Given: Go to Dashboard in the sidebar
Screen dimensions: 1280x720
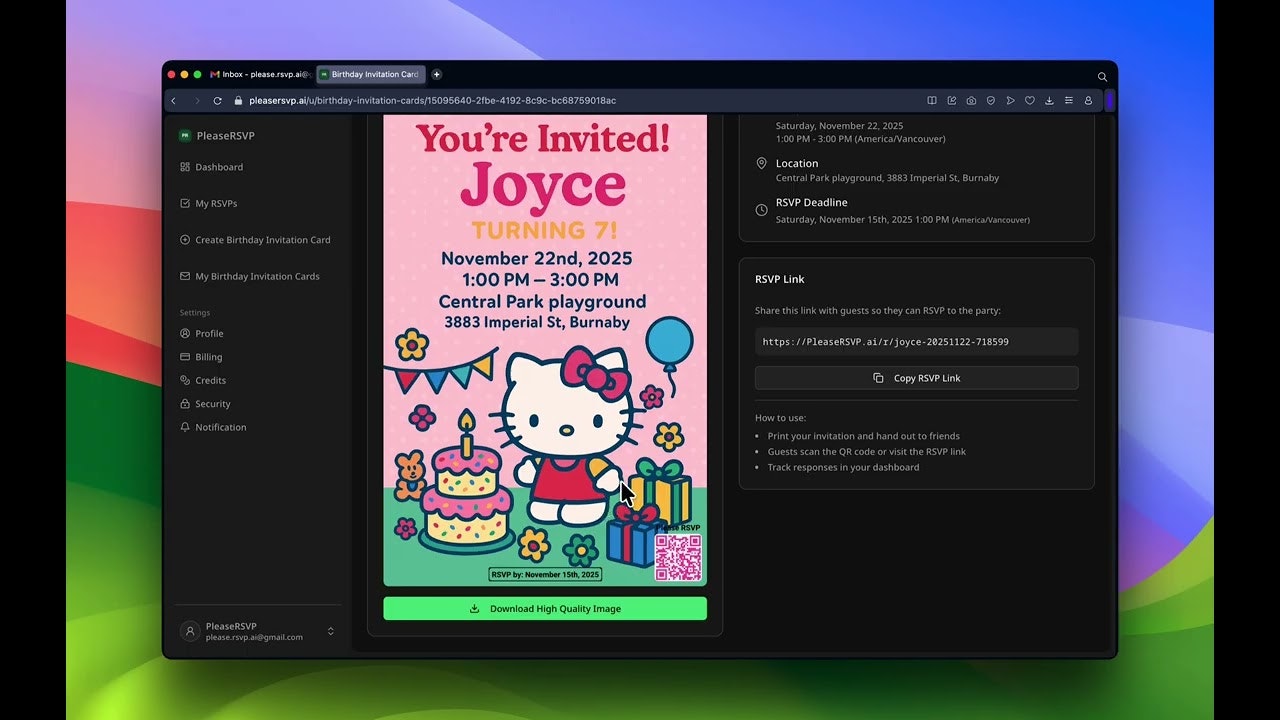Looking at the screenshot, I should coord(218,167).
